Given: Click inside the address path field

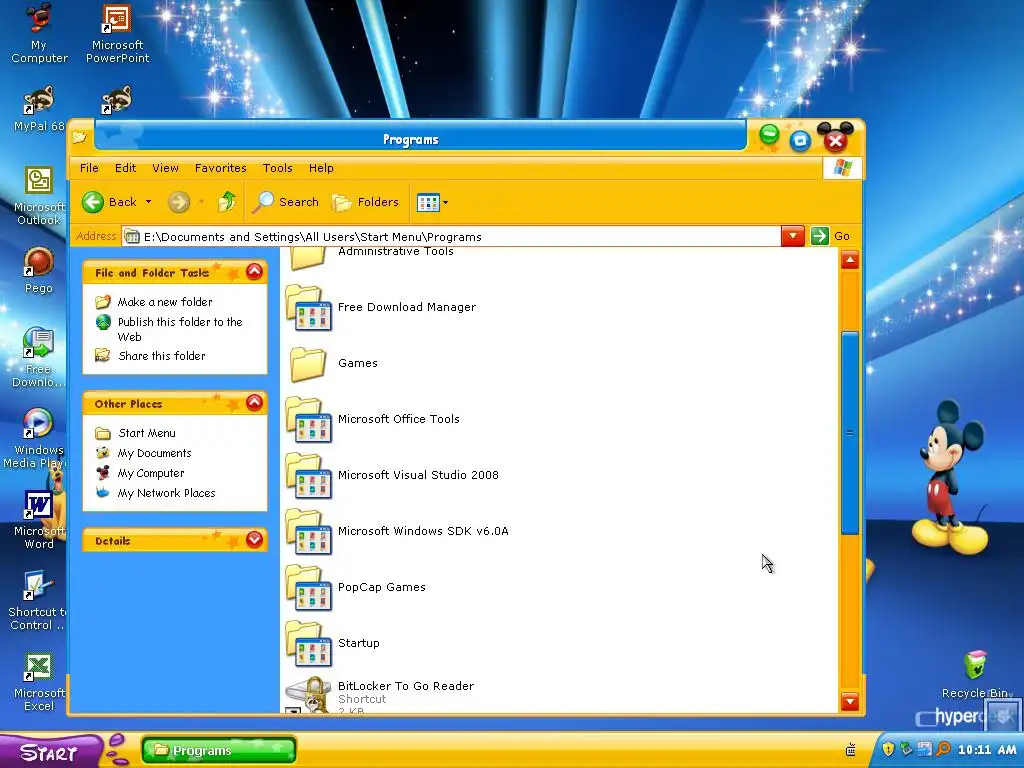Looking at the screenshot, I should point(451,236).
